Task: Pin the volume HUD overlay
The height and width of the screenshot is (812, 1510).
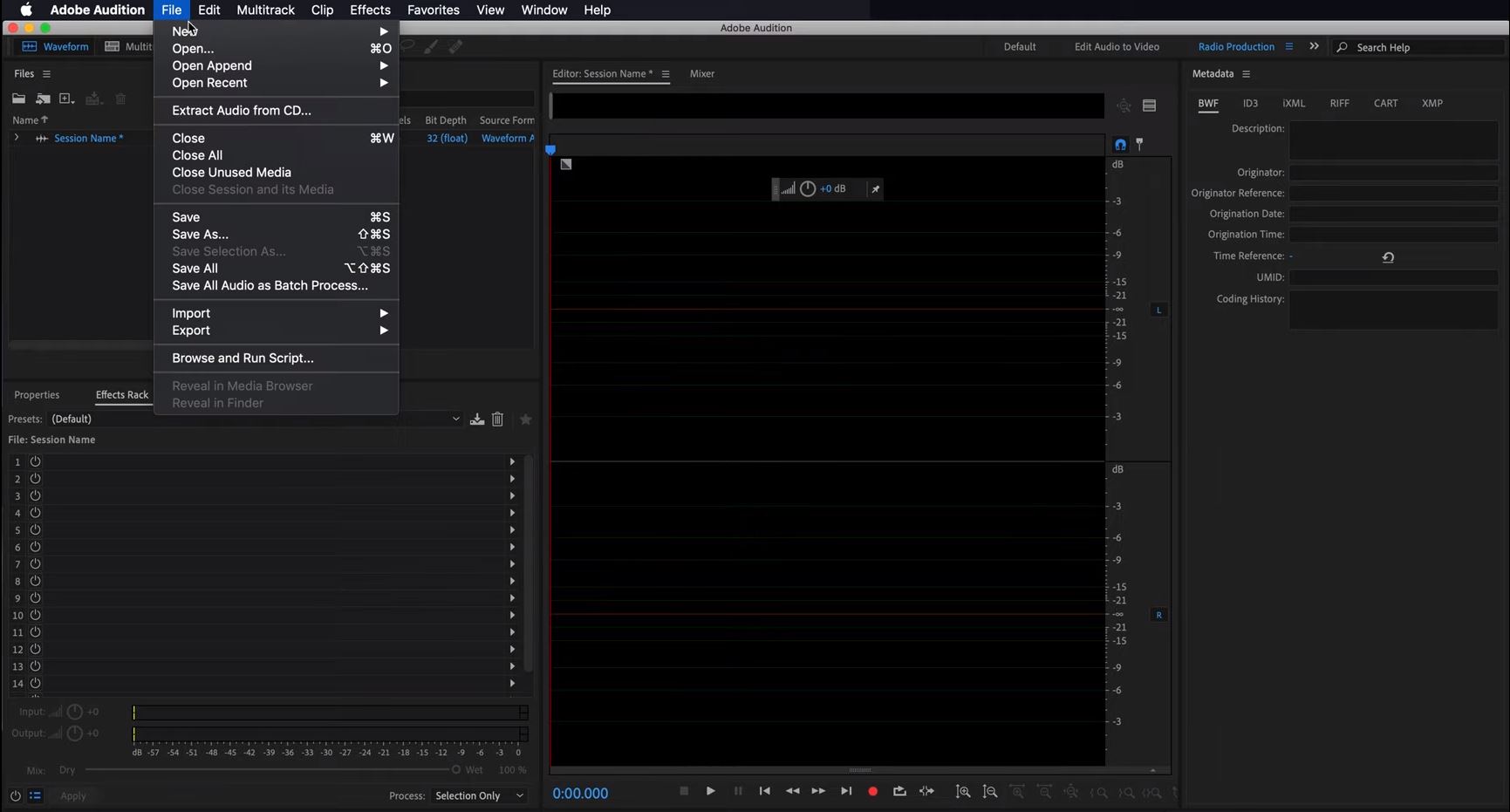Action: point(875,188)
